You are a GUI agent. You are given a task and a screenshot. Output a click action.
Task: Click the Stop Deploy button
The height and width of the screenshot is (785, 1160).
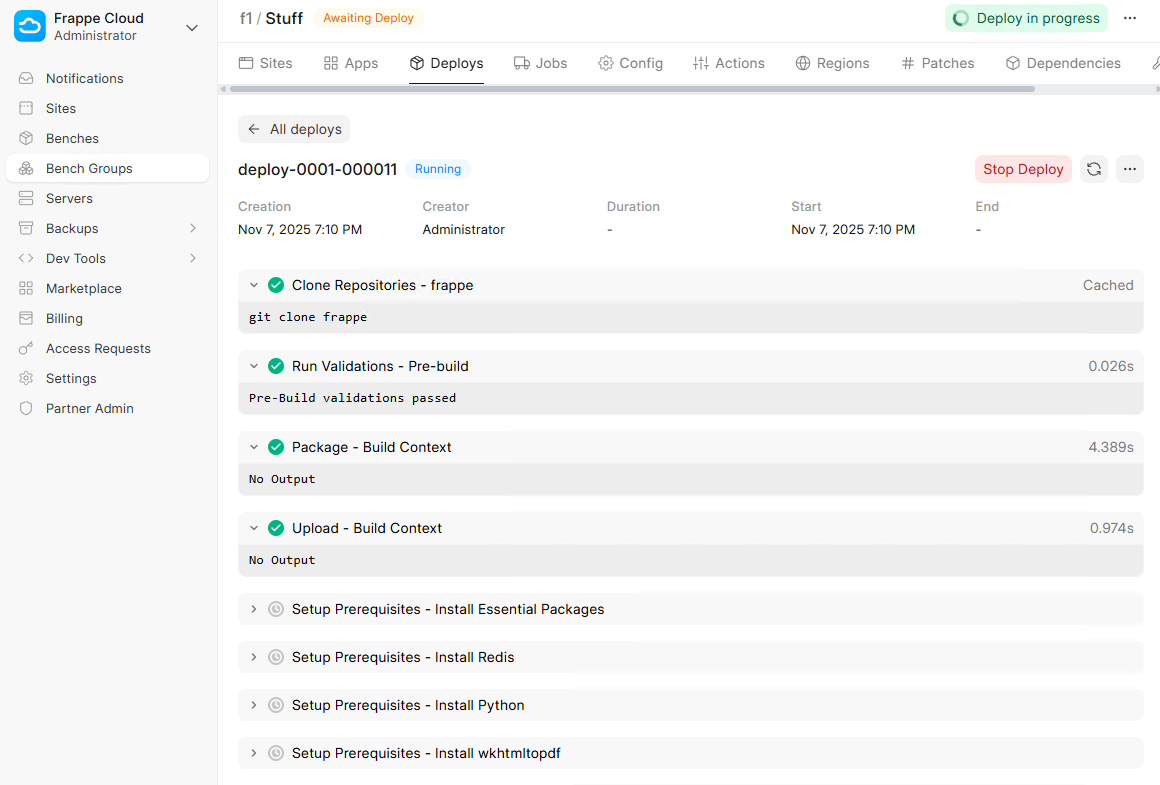click(1023, 169)
